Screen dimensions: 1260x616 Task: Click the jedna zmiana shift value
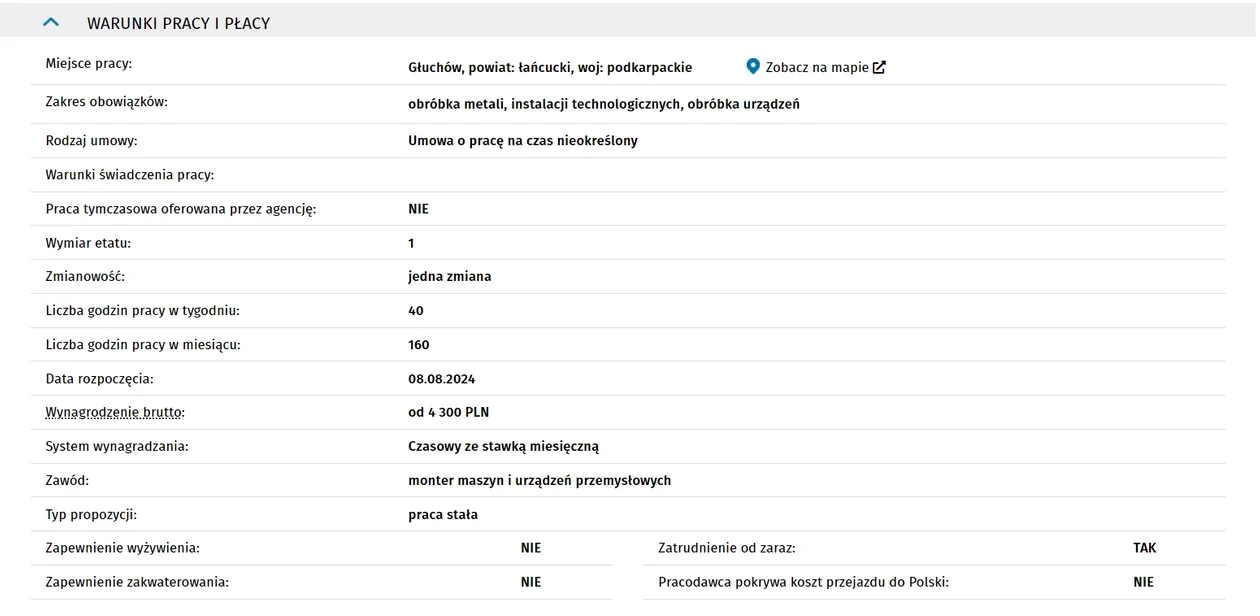click(450, 276)
